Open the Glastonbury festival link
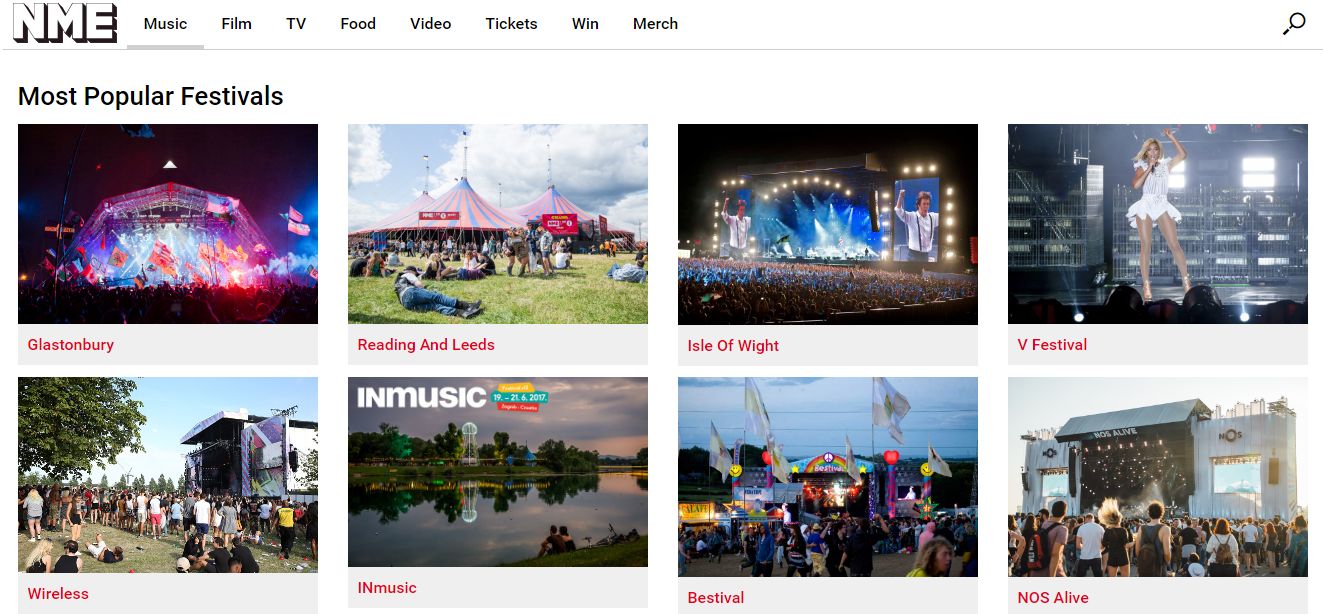 (x=71, y=345)
